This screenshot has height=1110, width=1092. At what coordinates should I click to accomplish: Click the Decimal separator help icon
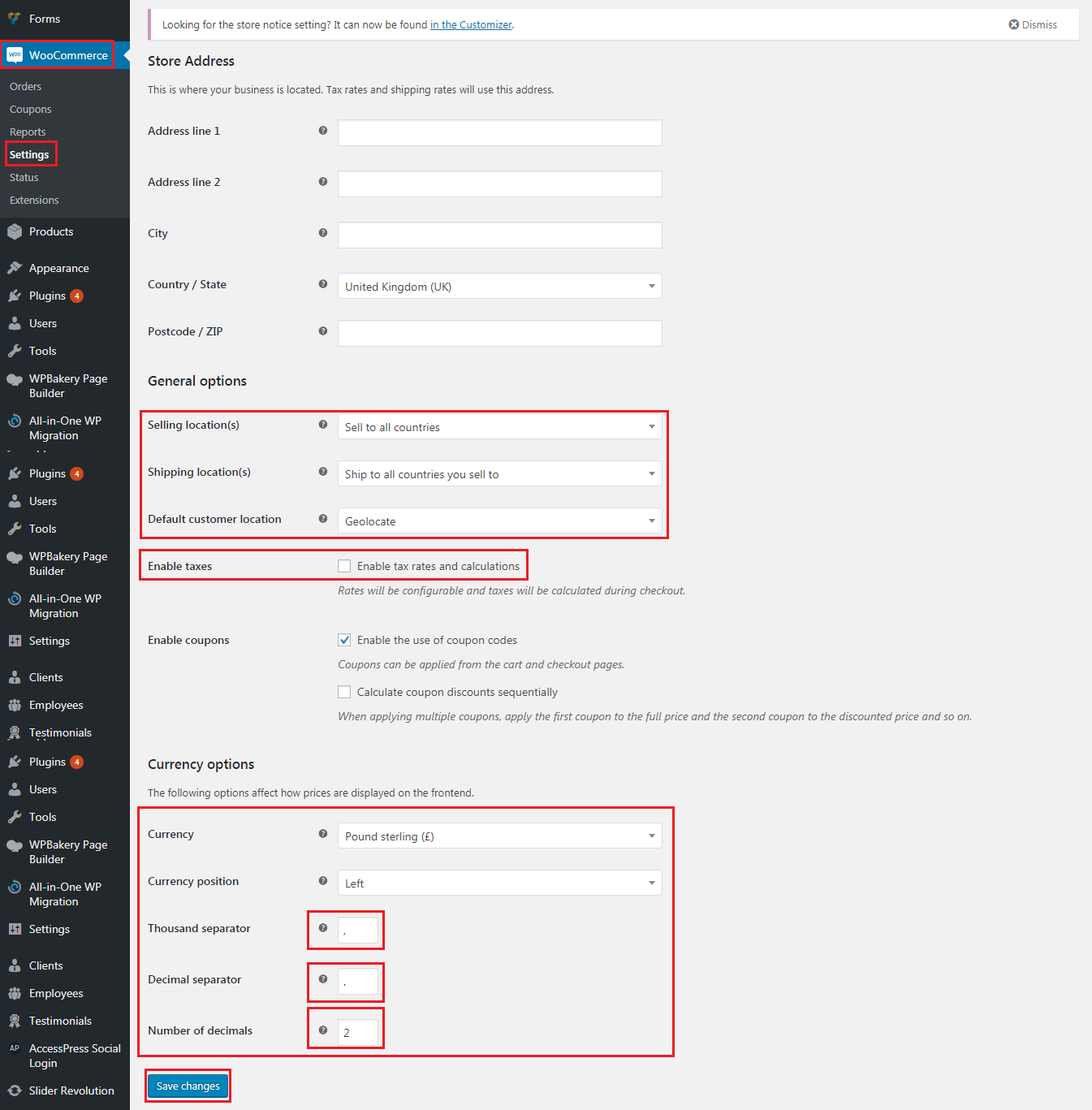click(x=323, y=979)
